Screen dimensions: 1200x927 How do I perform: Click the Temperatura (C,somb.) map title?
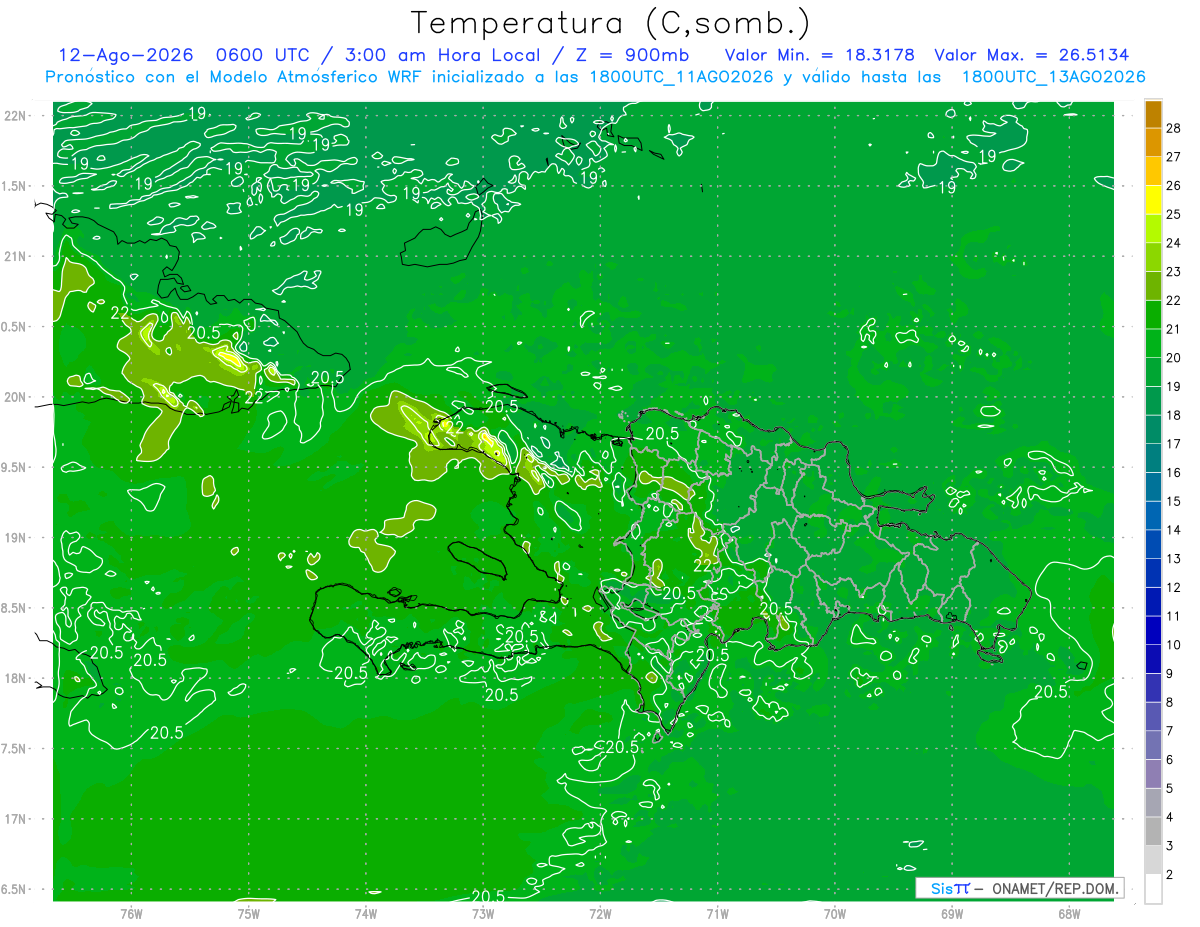pos(611,23)
